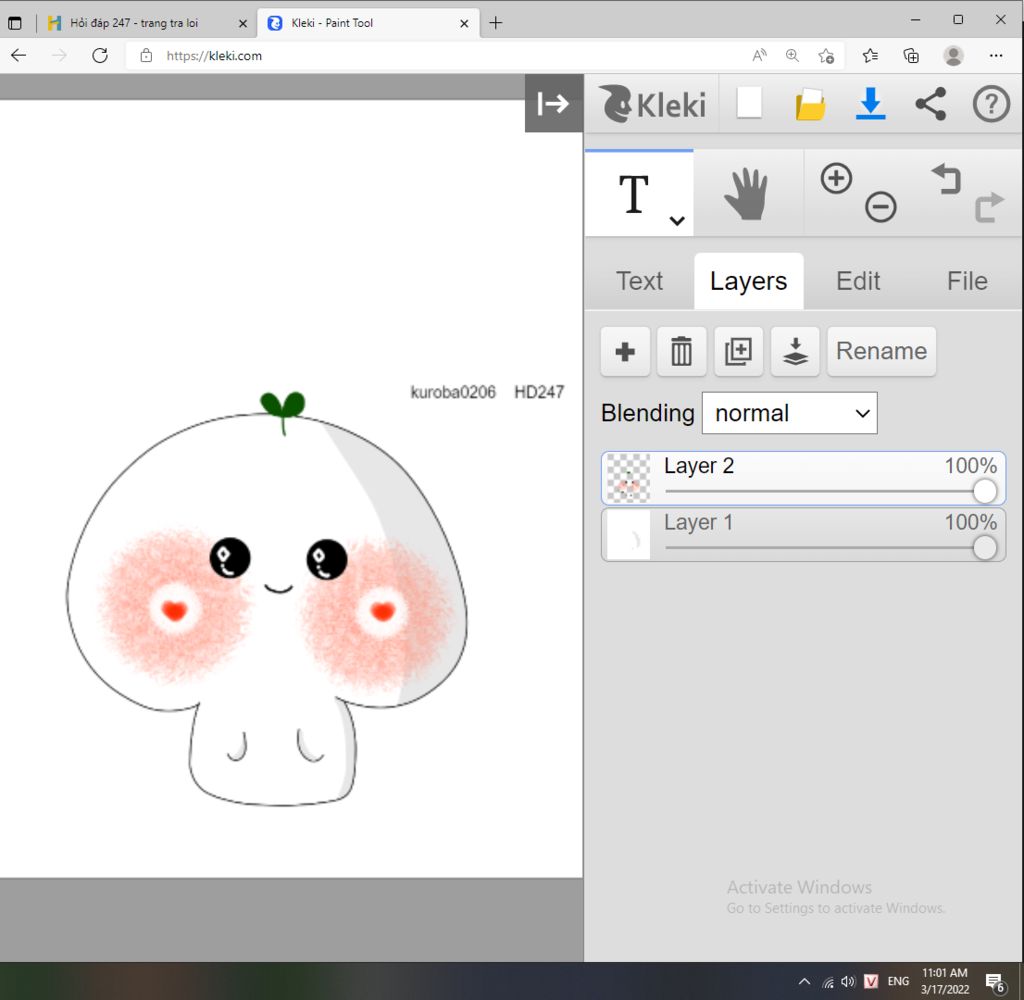Open browser zoom control

(792, 56)
